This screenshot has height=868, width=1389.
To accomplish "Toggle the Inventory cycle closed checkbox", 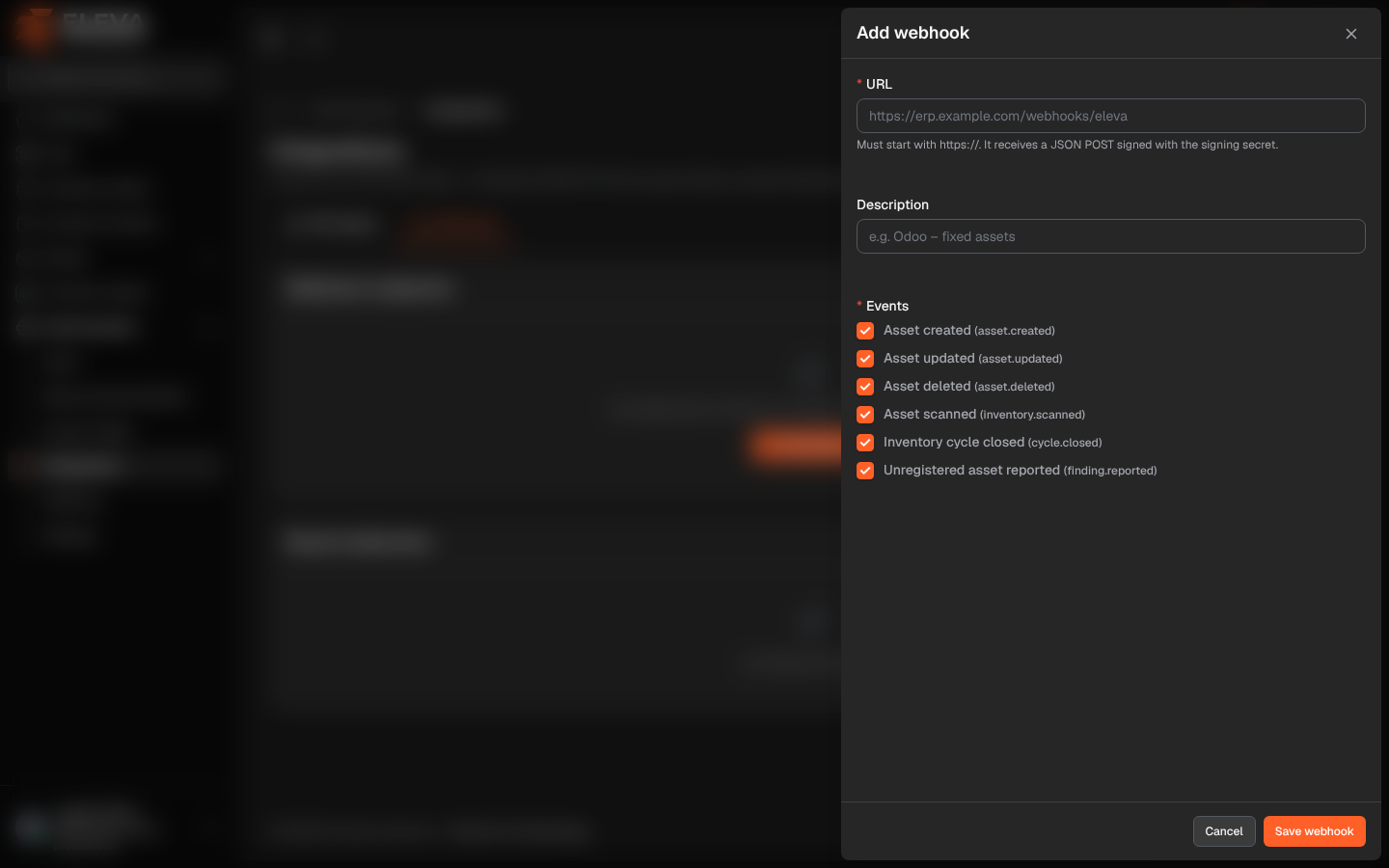I will (x=865, y=443).
